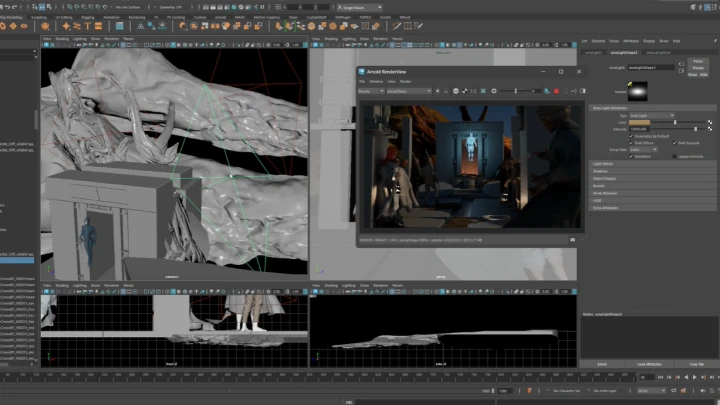Image resolution: width=720 pixels, height=405 pixels.
Task: Click the Select button in Attribute Editor
Action: (602, 364)
